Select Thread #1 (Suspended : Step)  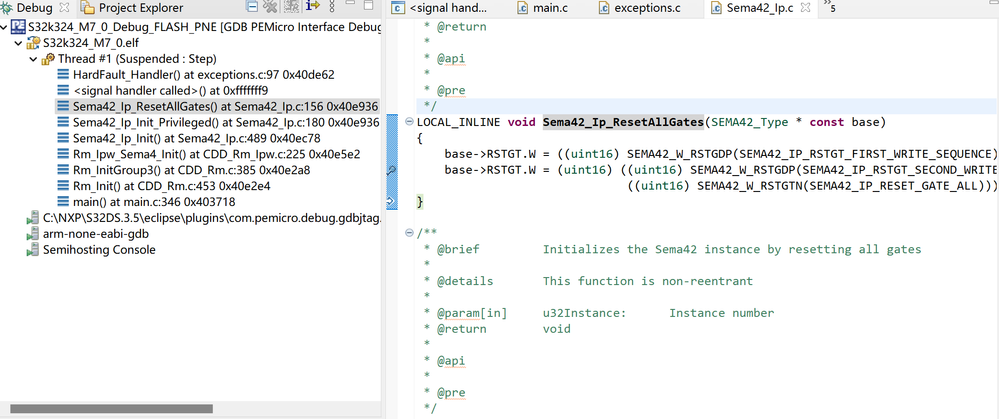click(x=138, y=59)
